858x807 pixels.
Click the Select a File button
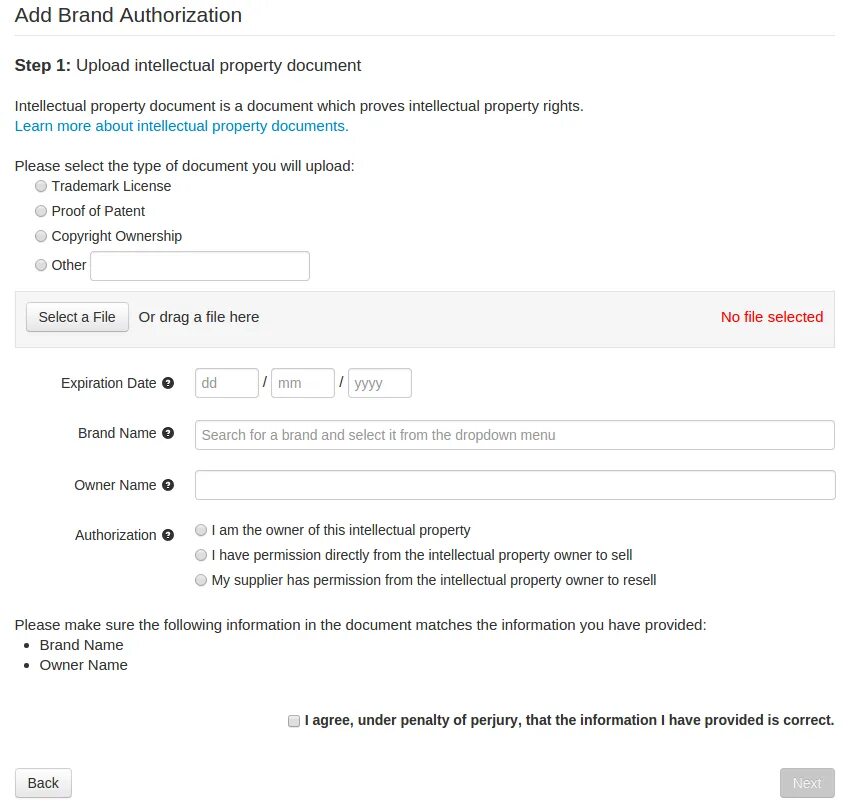77,317
